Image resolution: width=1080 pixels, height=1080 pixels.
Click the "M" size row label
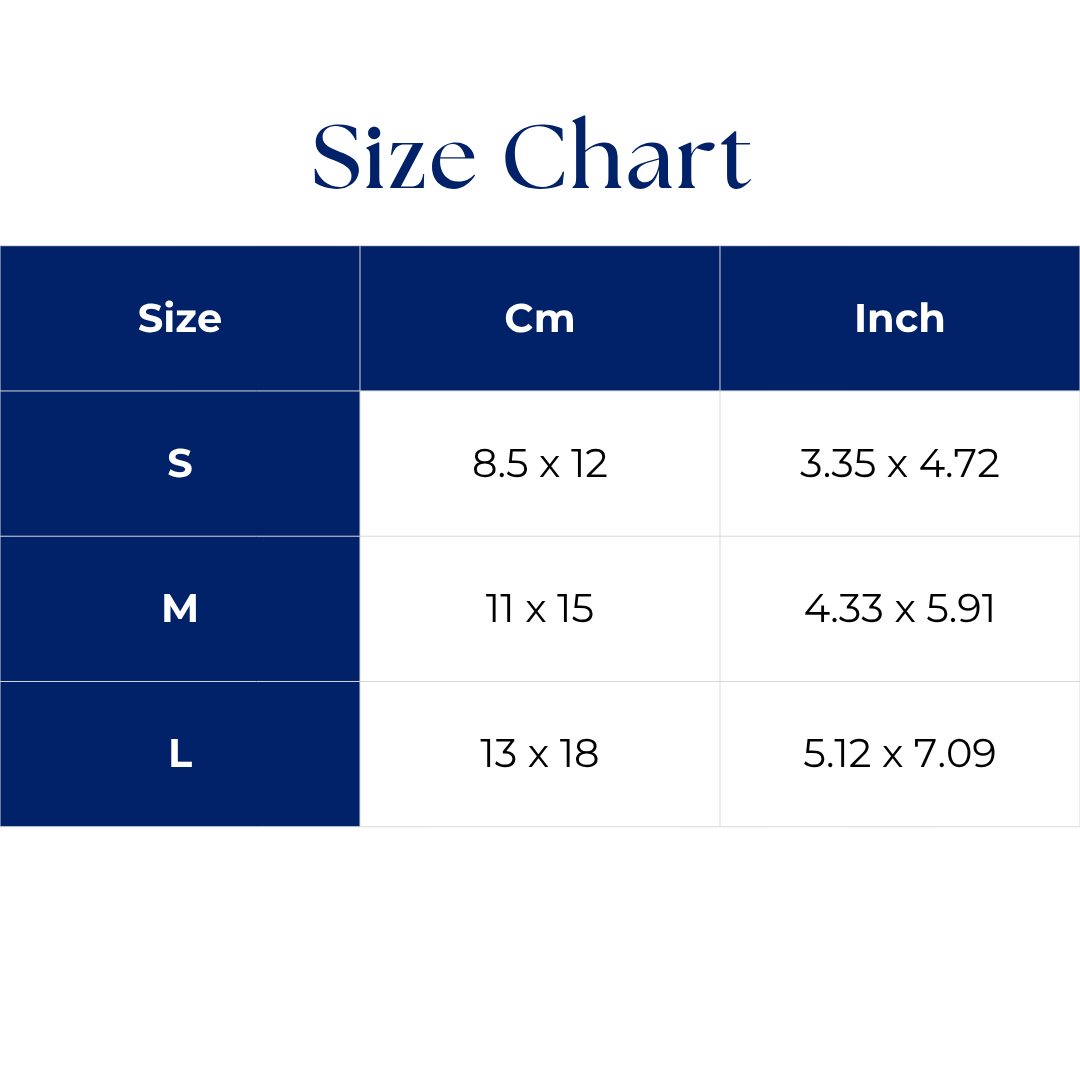coord(180,609)
